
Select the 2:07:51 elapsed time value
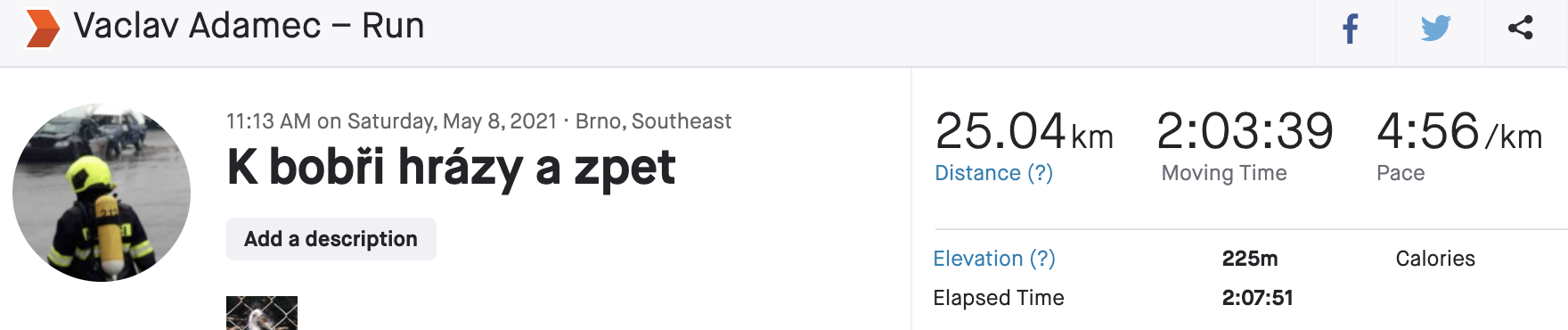[x=1257, y=298]
